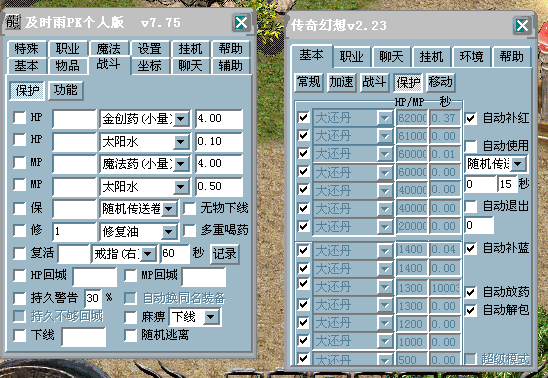
Task: Click the 4.00 delay field for 金创药
Action: coord(219,119)
